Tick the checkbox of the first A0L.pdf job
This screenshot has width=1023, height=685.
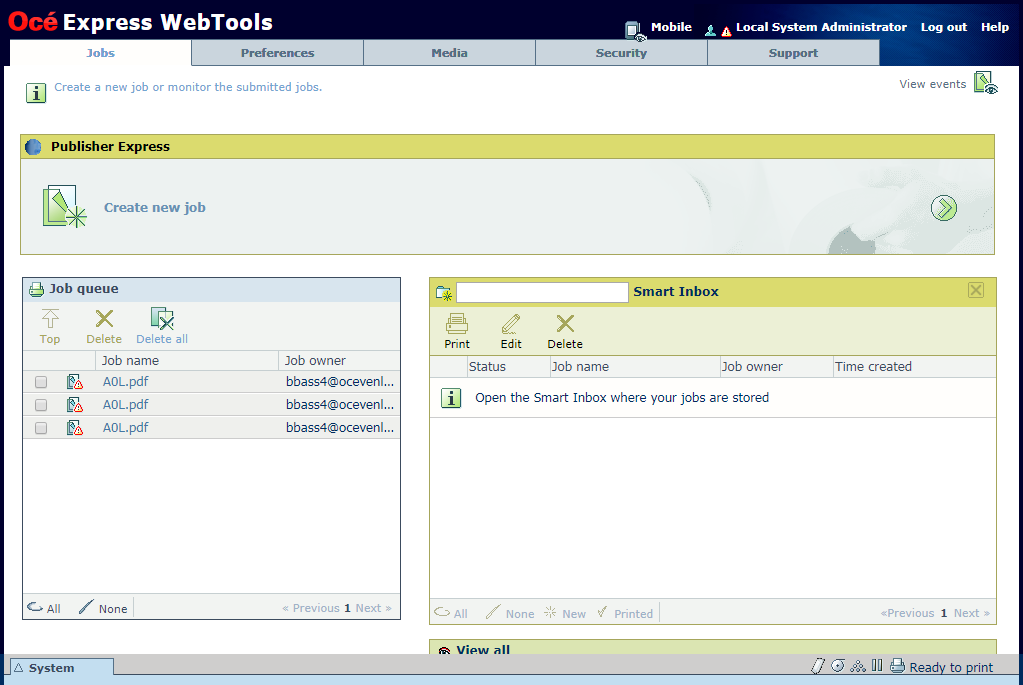[41, 382]
